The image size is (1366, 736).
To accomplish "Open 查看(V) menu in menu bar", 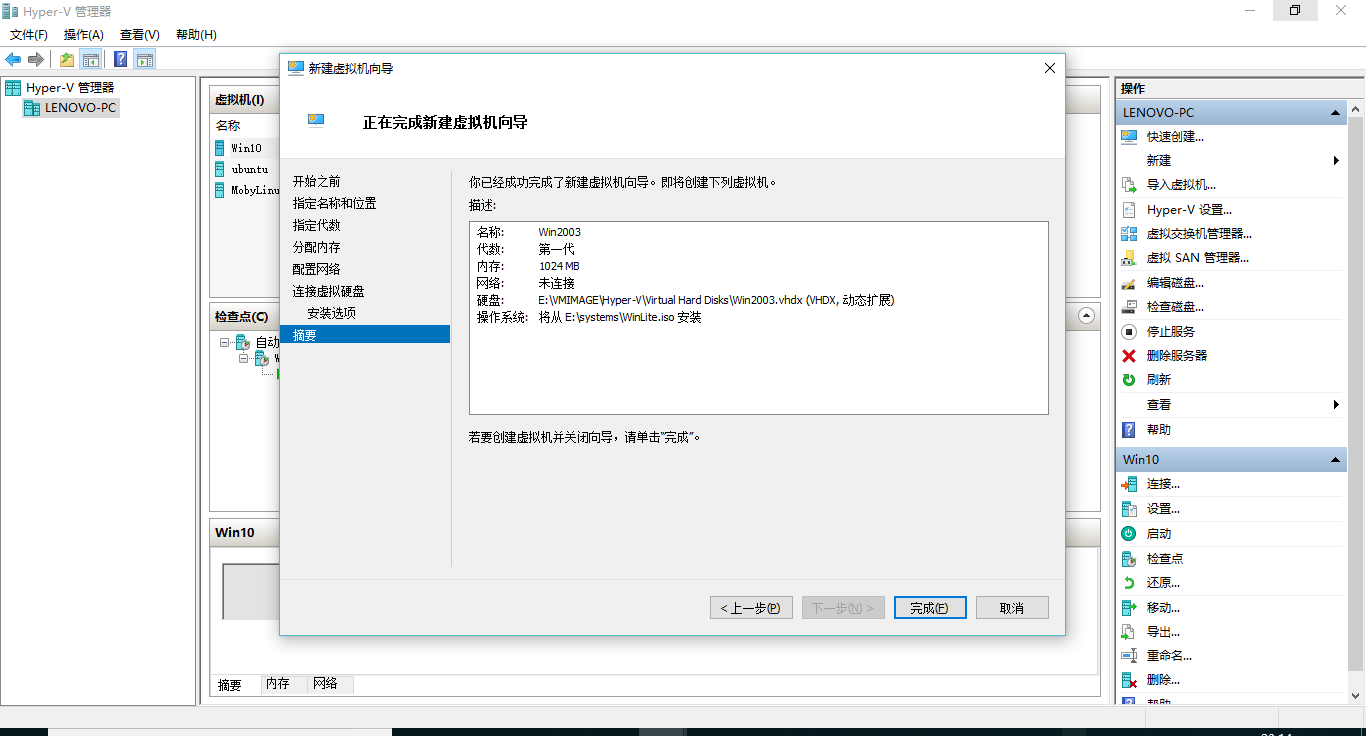I will point(140,35).
